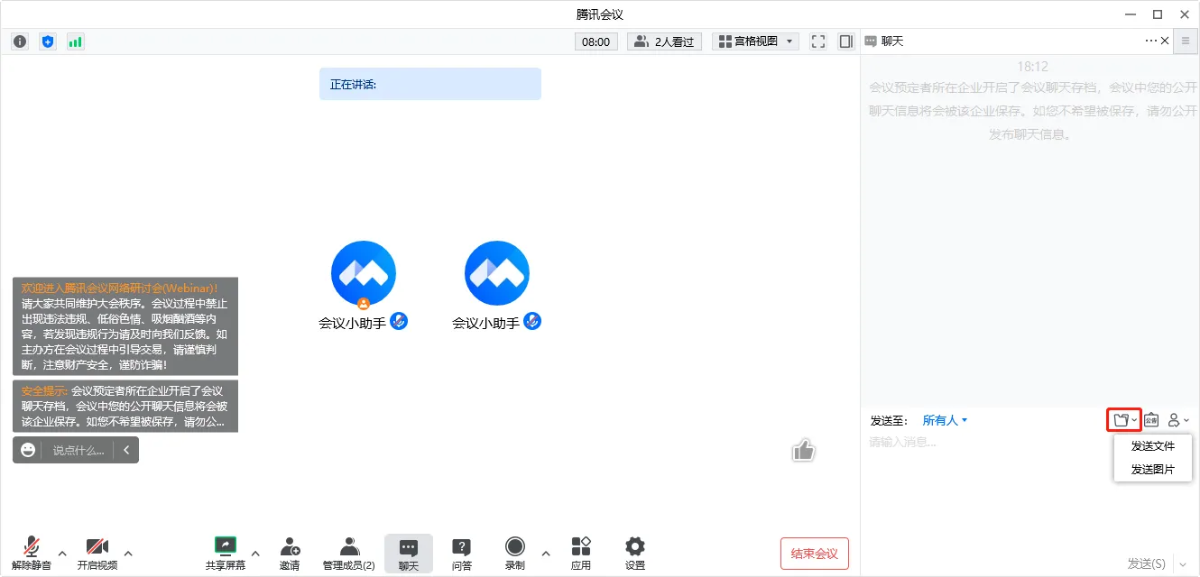The image size is (1200, 577).
Task: Open the 问答 Q&A panel
Action: pyautogui.click(x=461, y=553)
